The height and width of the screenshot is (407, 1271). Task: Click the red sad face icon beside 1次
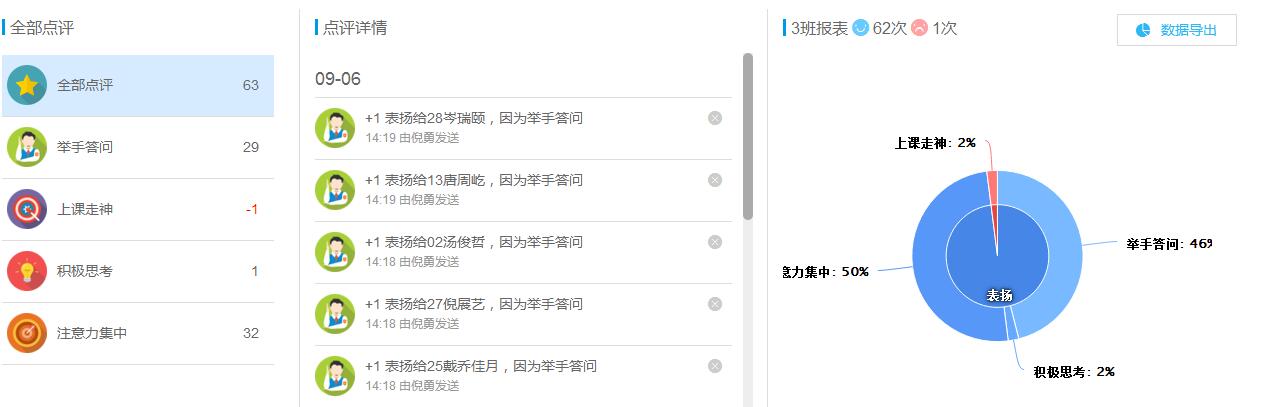[x=919, y=28]
